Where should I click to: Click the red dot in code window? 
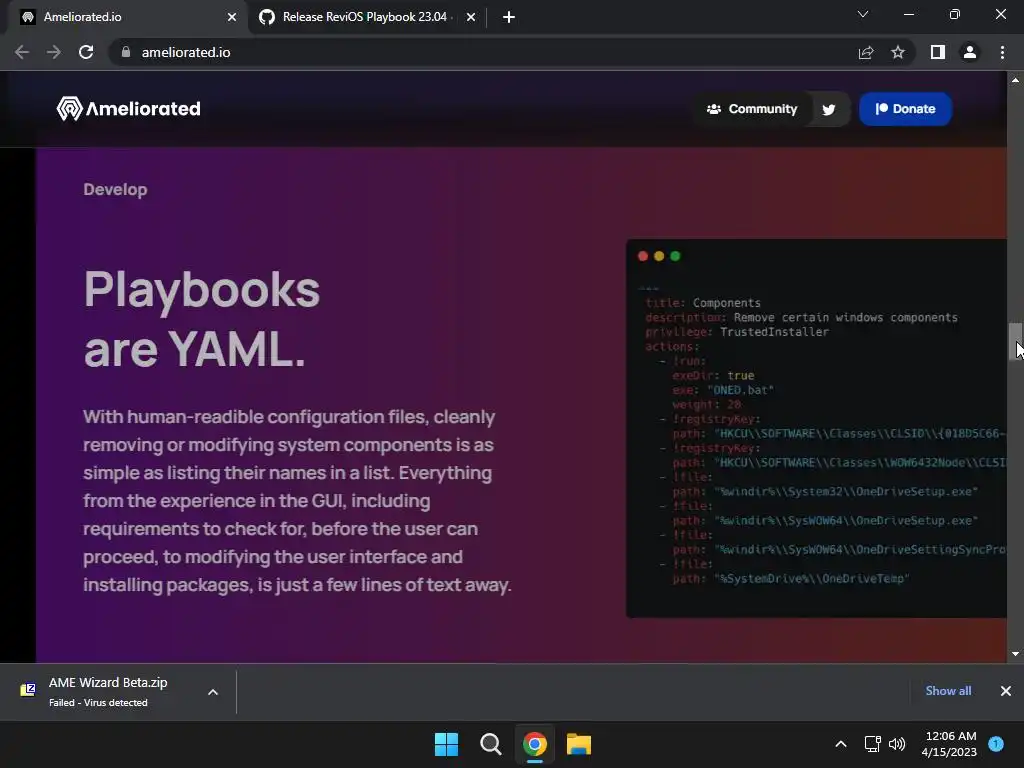point(643,256)
